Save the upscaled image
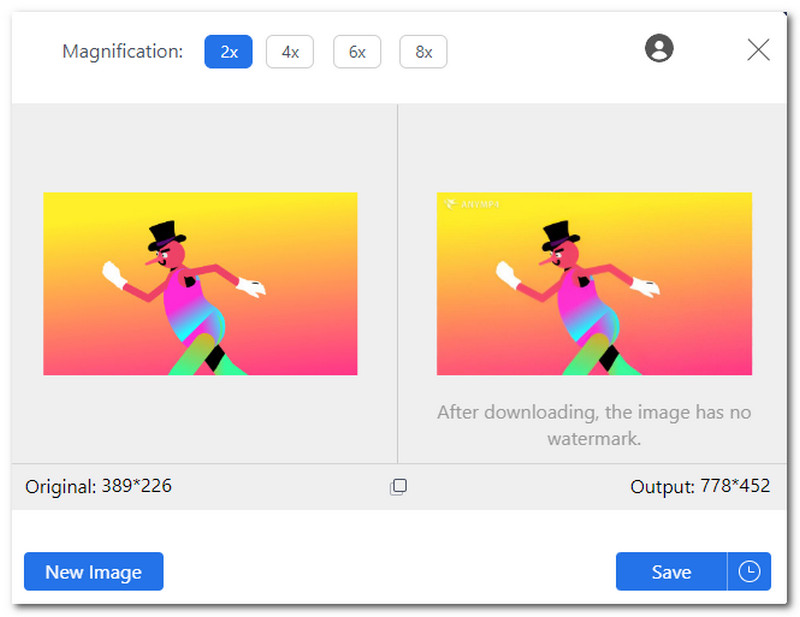The height and width of the screenshot is (617, 800). (671, 572)
